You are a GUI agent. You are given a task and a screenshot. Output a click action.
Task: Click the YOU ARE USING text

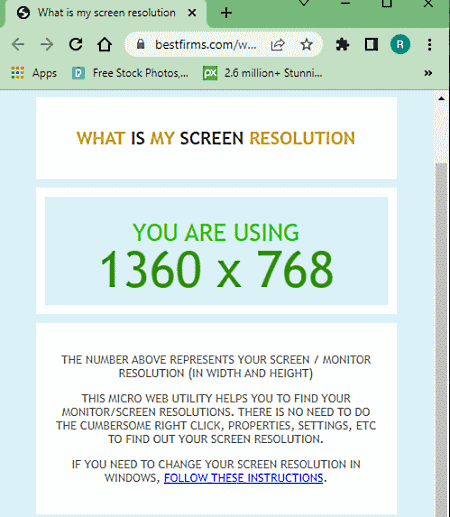(216, 232)
